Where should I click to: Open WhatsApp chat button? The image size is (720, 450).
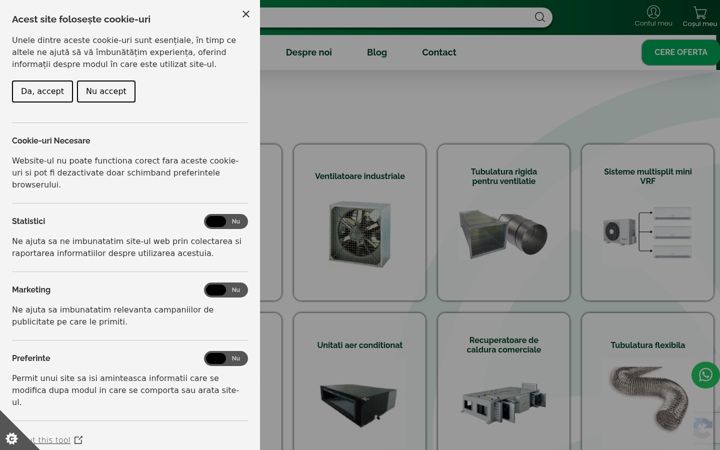[705, 375]
